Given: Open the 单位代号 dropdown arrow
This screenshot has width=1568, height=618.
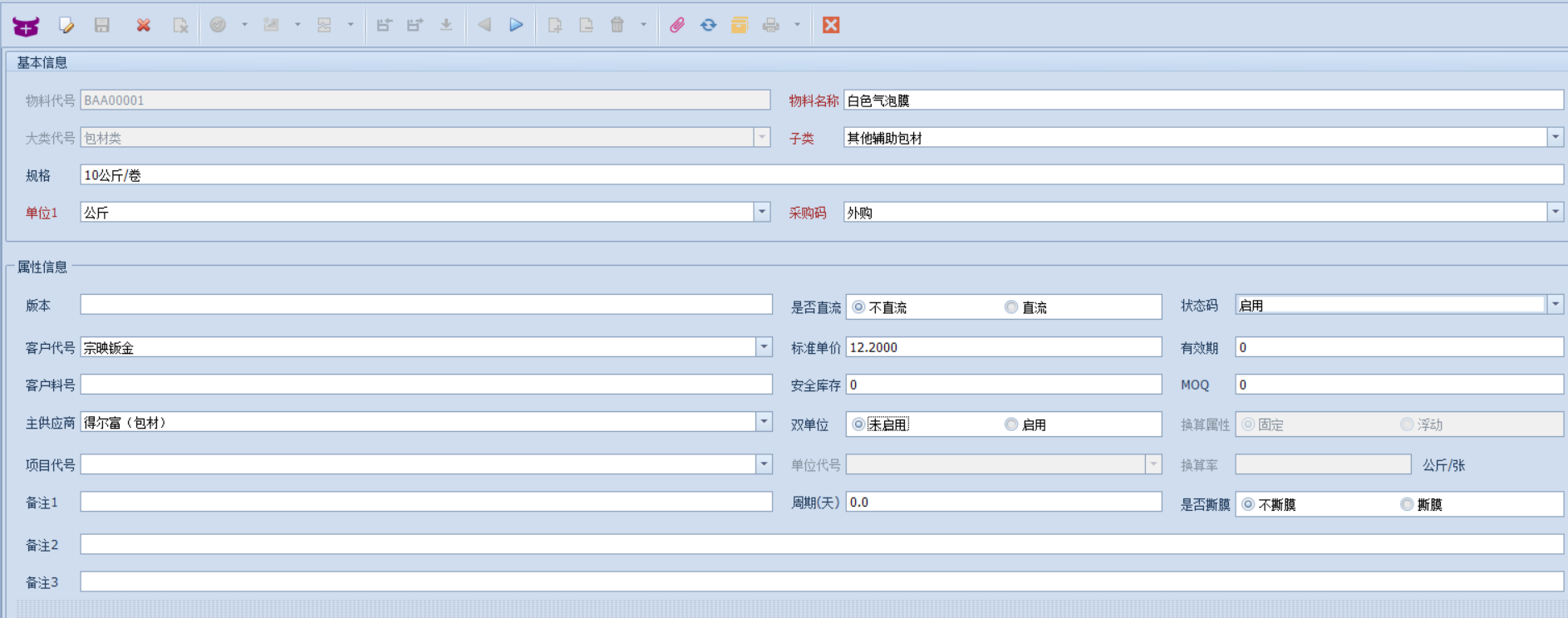Looking at the screenshot, I should click(1153, 464).
